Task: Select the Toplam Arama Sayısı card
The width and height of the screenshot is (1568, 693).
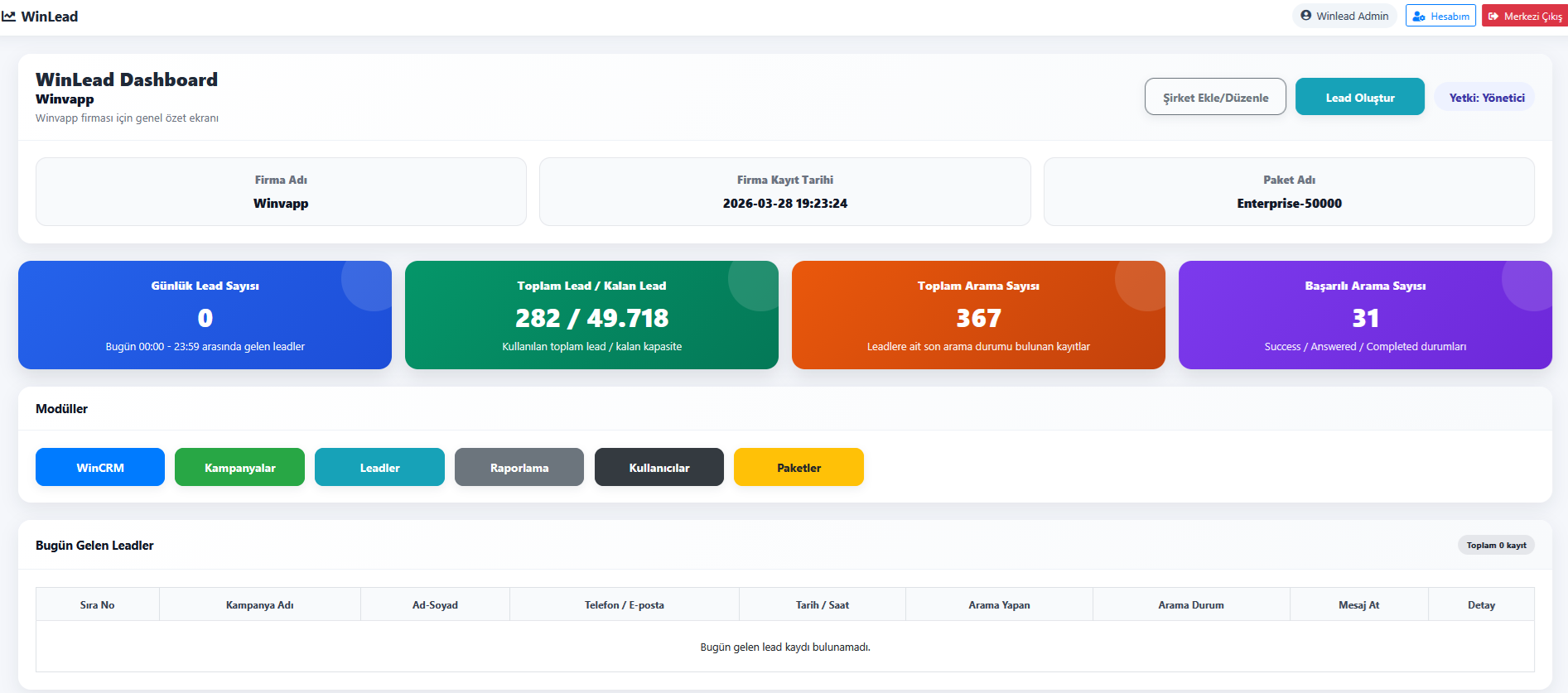Action: pyautogui.click(x=978, y=315)
